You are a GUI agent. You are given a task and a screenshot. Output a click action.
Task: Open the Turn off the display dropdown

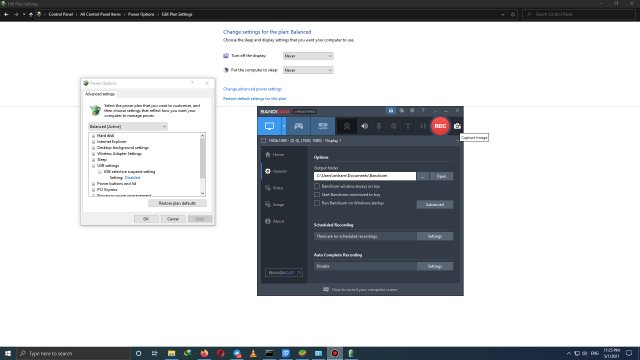tap(308, 56)
